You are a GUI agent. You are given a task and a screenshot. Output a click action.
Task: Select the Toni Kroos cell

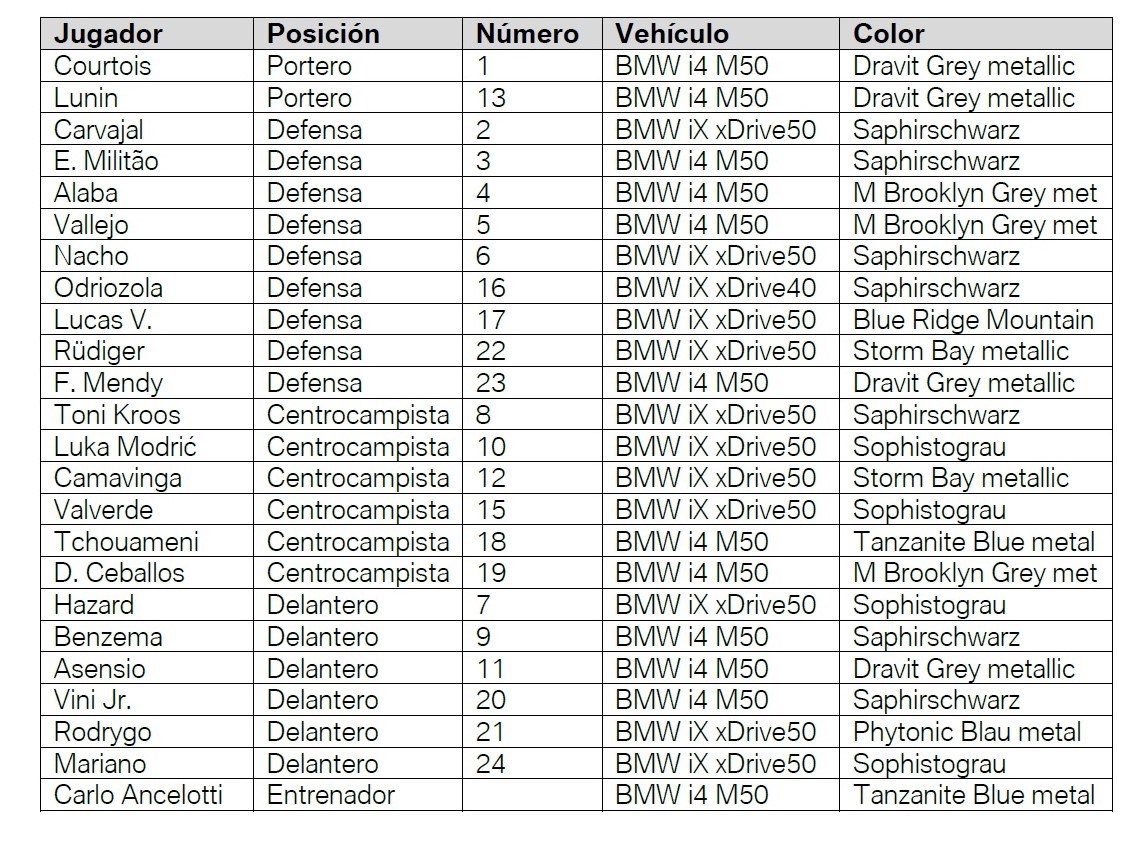[117, 415]
